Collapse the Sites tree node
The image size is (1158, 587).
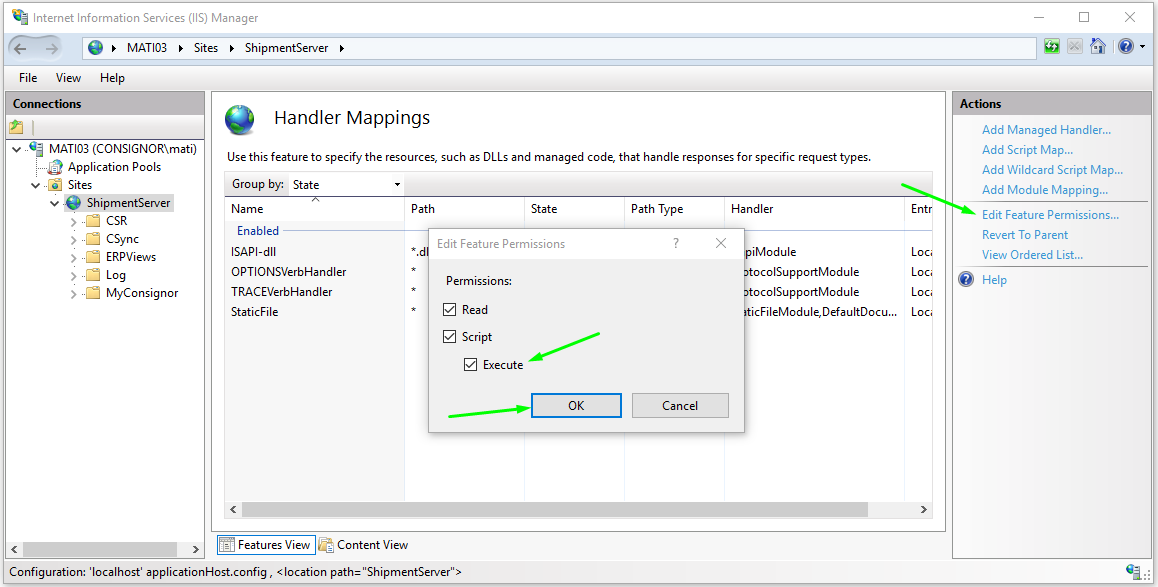point(36,185)
